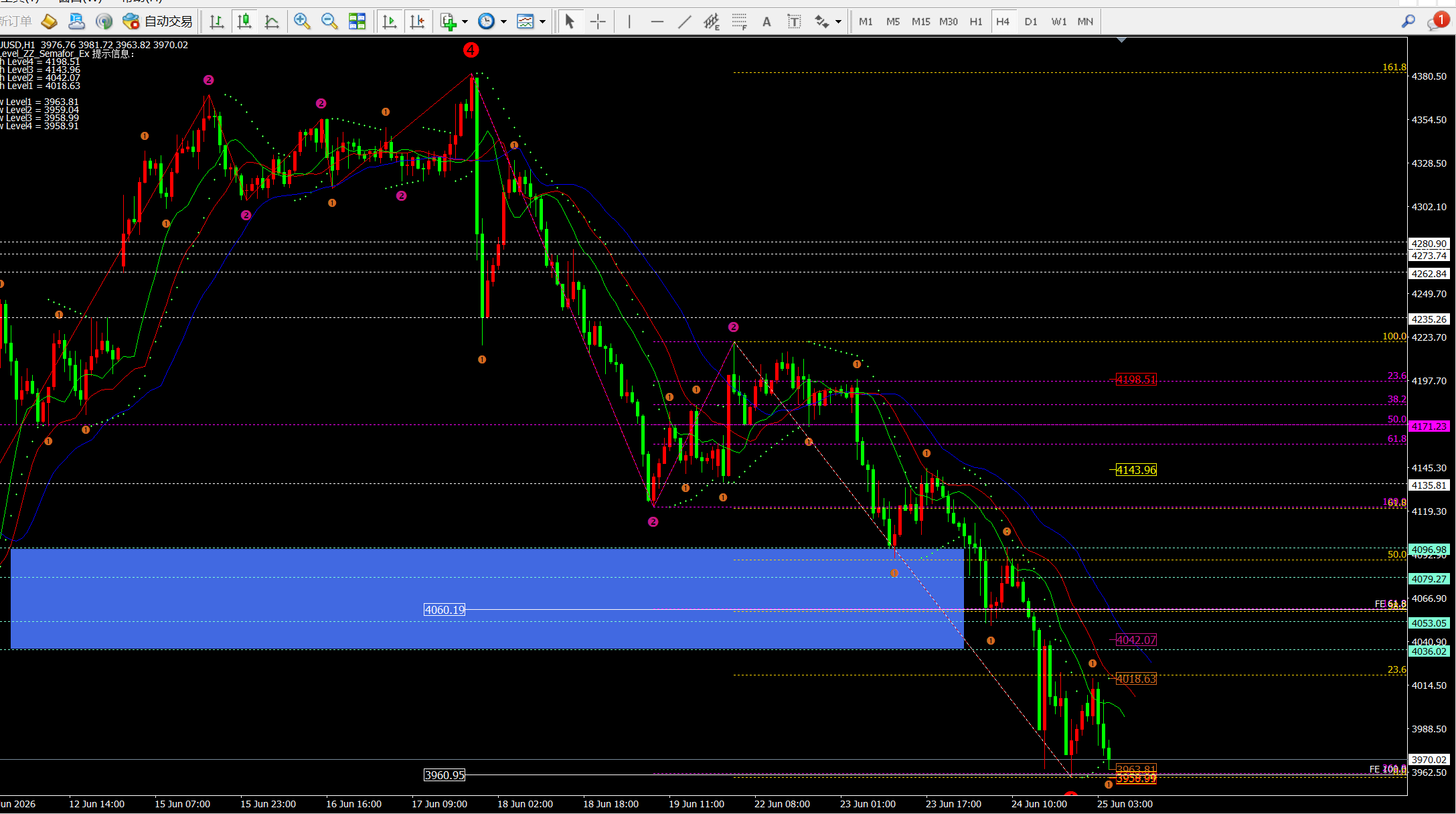
Task: Expand the templates dropdown arrow
Action: click(x=542, y=22)
